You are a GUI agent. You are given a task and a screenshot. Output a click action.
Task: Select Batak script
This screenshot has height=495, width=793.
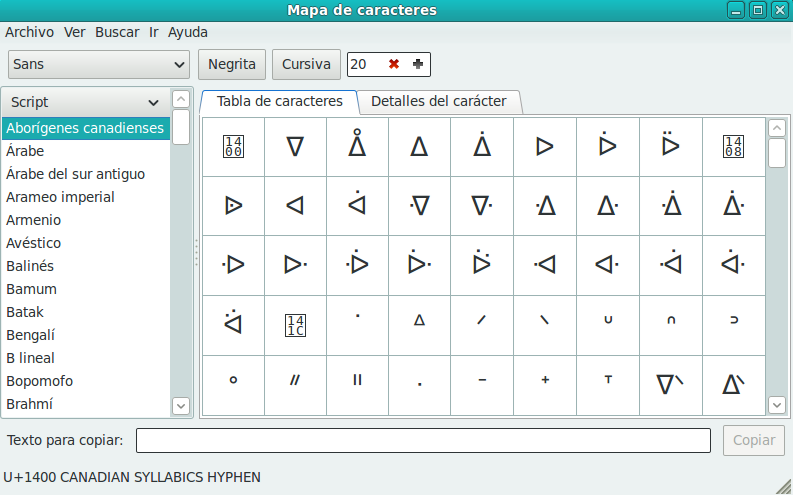[x=85, y=312]
